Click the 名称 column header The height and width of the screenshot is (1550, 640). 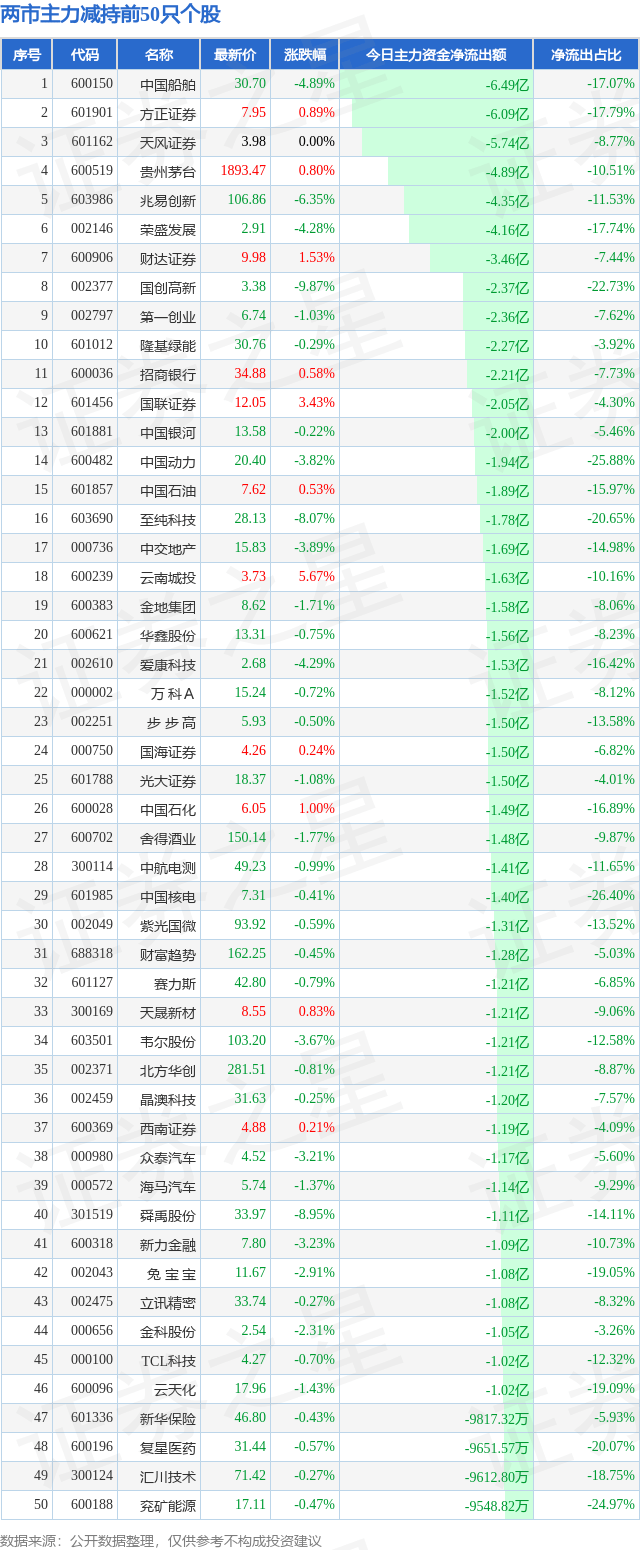pyautogui.click(x=158, y=55)
